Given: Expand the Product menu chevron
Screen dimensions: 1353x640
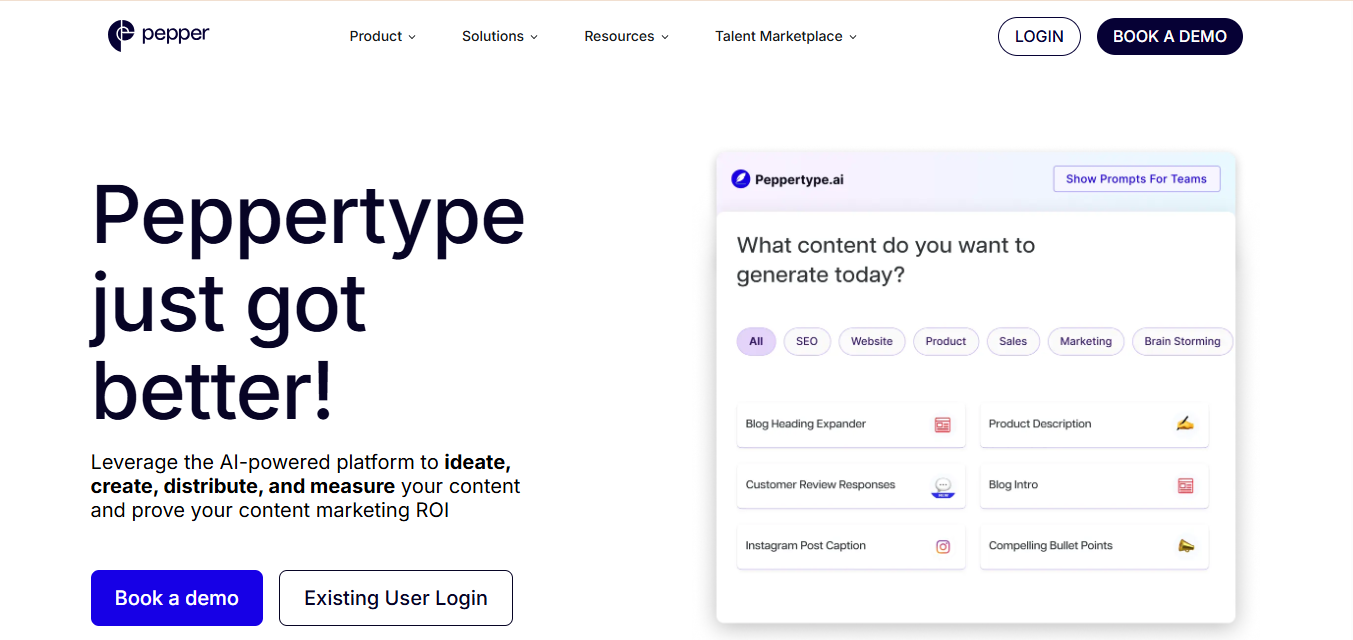Looking at the screenshot, I should point(411,37).
